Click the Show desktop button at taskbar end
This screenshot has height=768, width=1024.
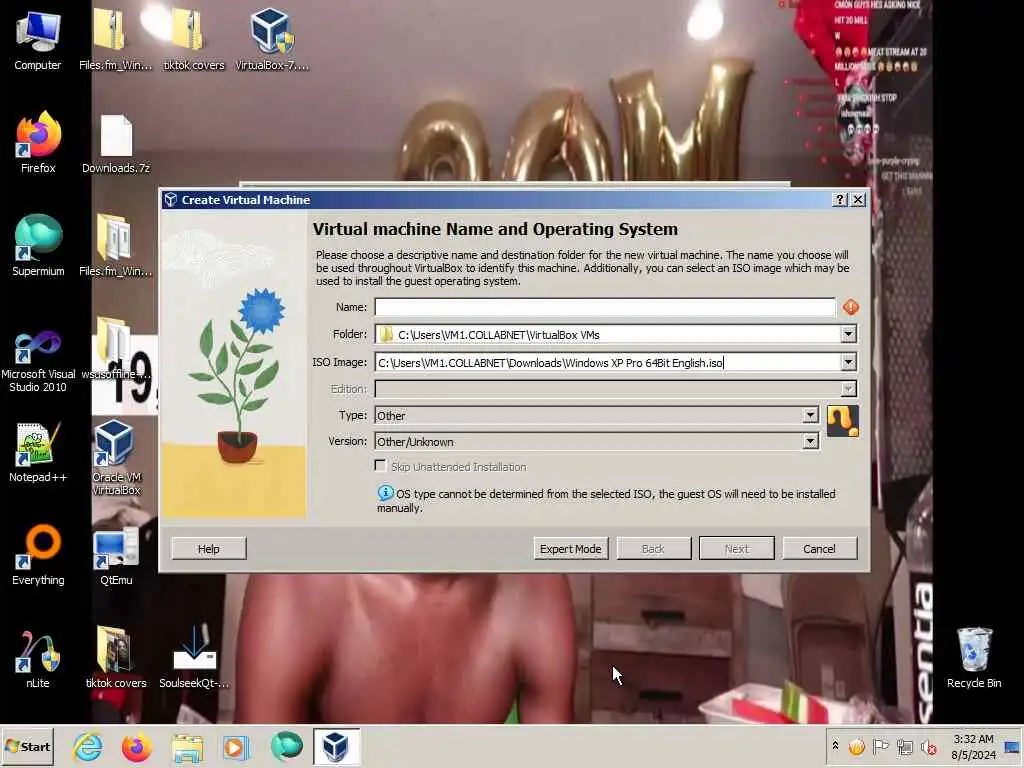click(x=1012, y=746)
